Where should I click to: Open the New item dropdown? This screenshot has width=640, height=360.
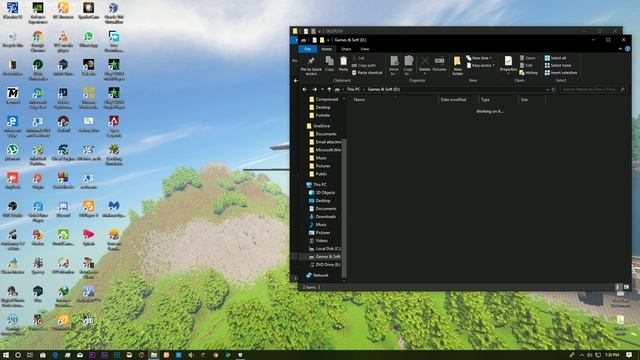[x=479, y=58]
